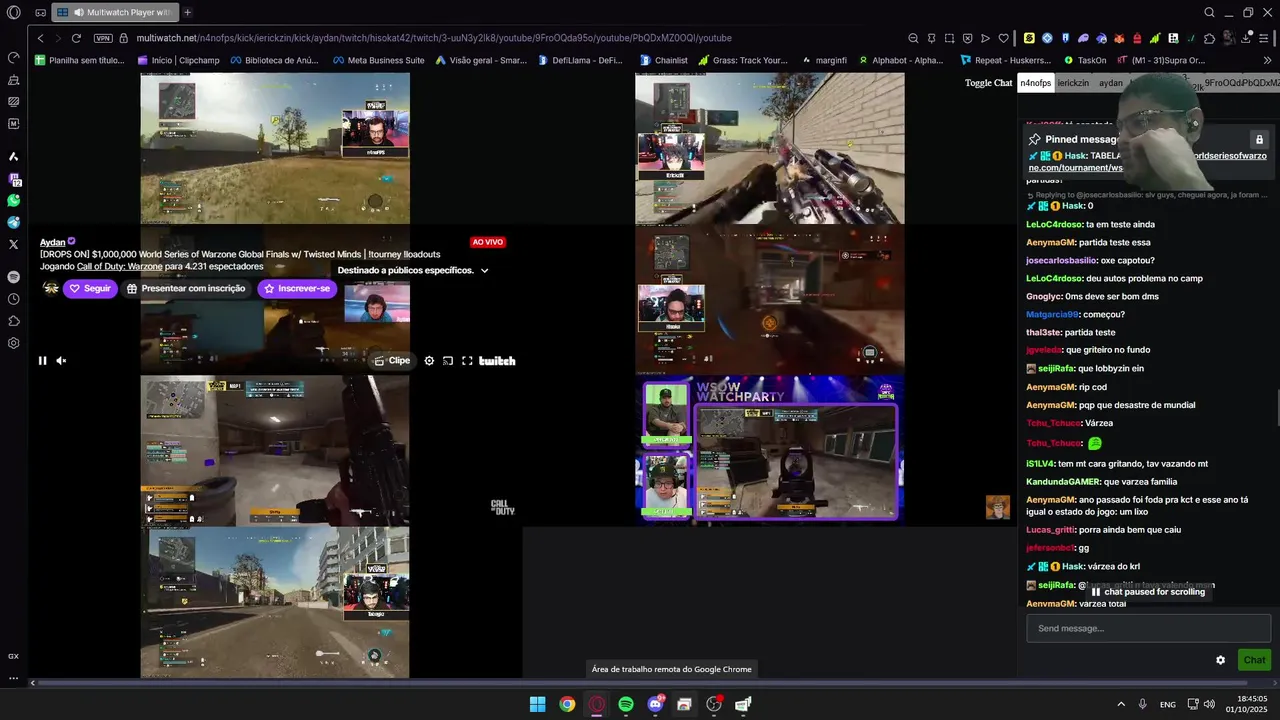Open the marginfi bookmark
The image size is (1280, 720).
tap(823, 60)
